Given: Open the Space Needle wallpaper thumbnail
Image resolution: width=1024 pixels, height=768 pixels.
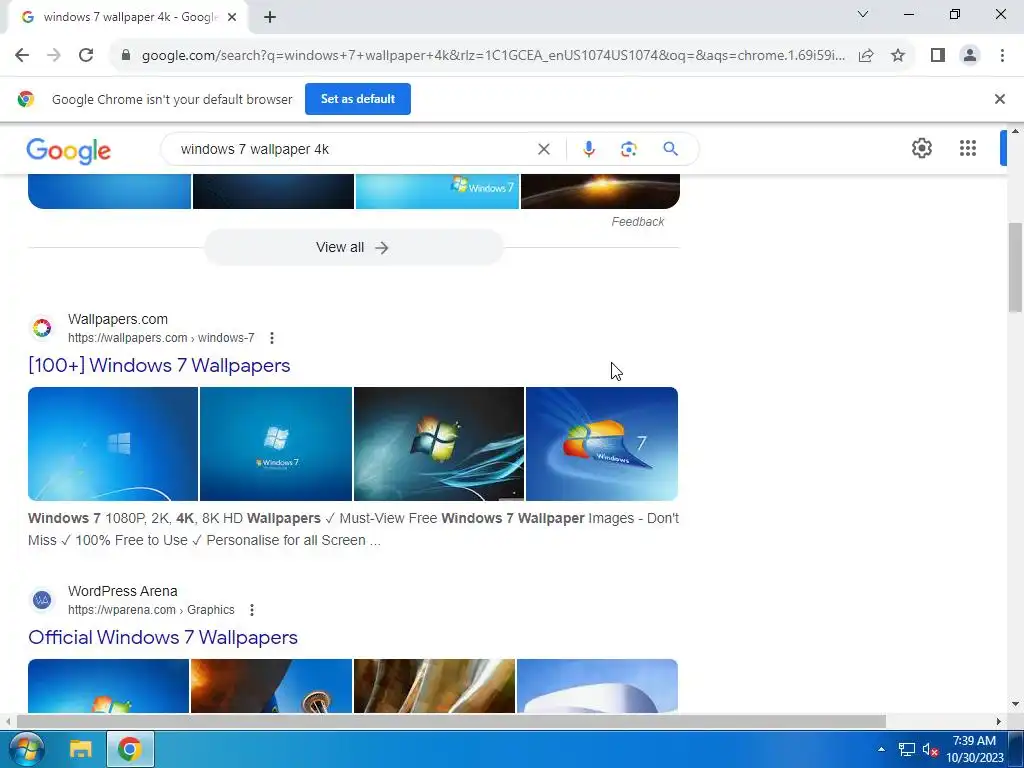Looking at the screenshot, I should [271, 686].
